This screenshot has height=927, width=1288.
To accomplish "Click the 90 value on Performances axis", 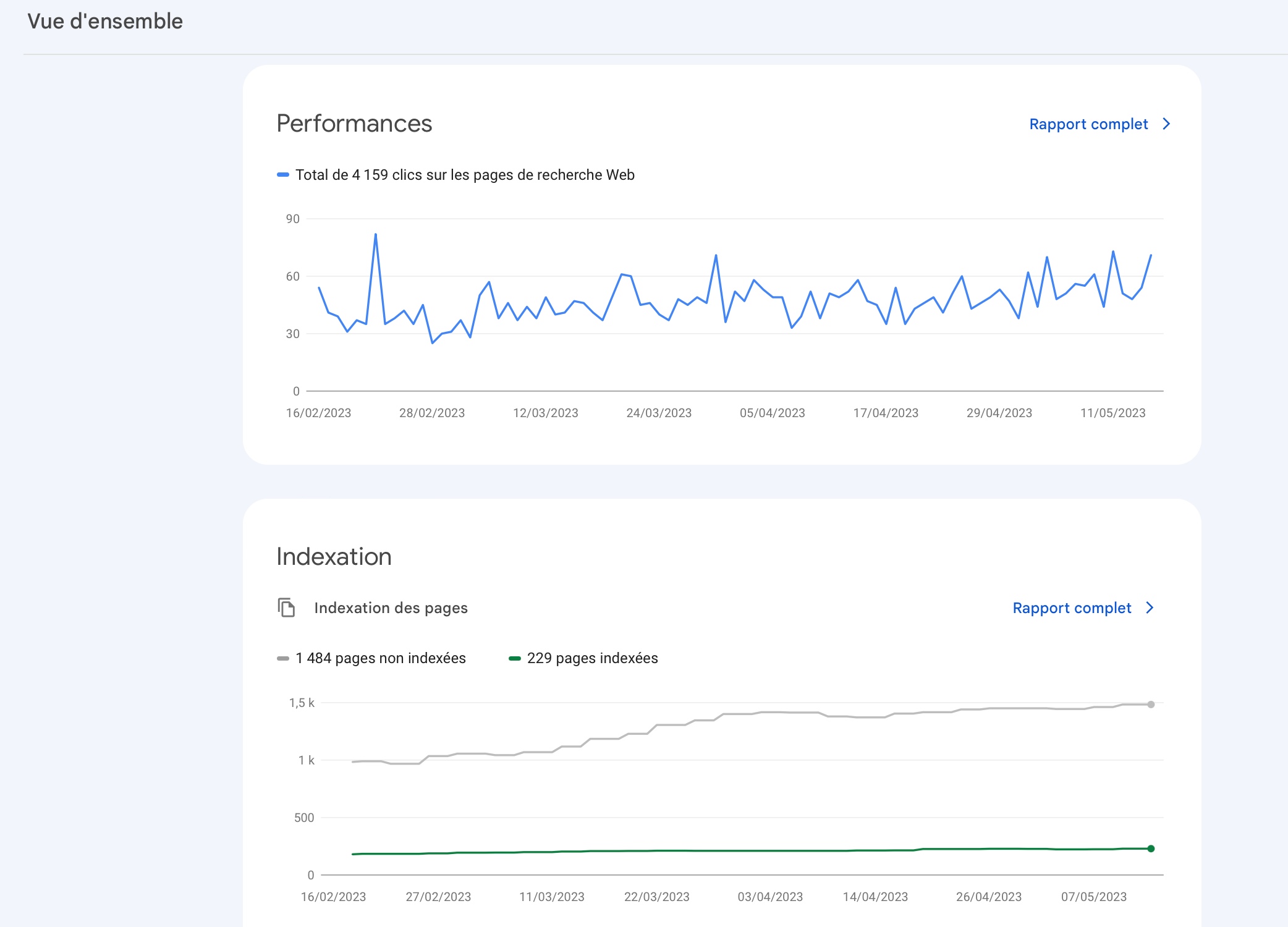I will click(x=292, y=219).
